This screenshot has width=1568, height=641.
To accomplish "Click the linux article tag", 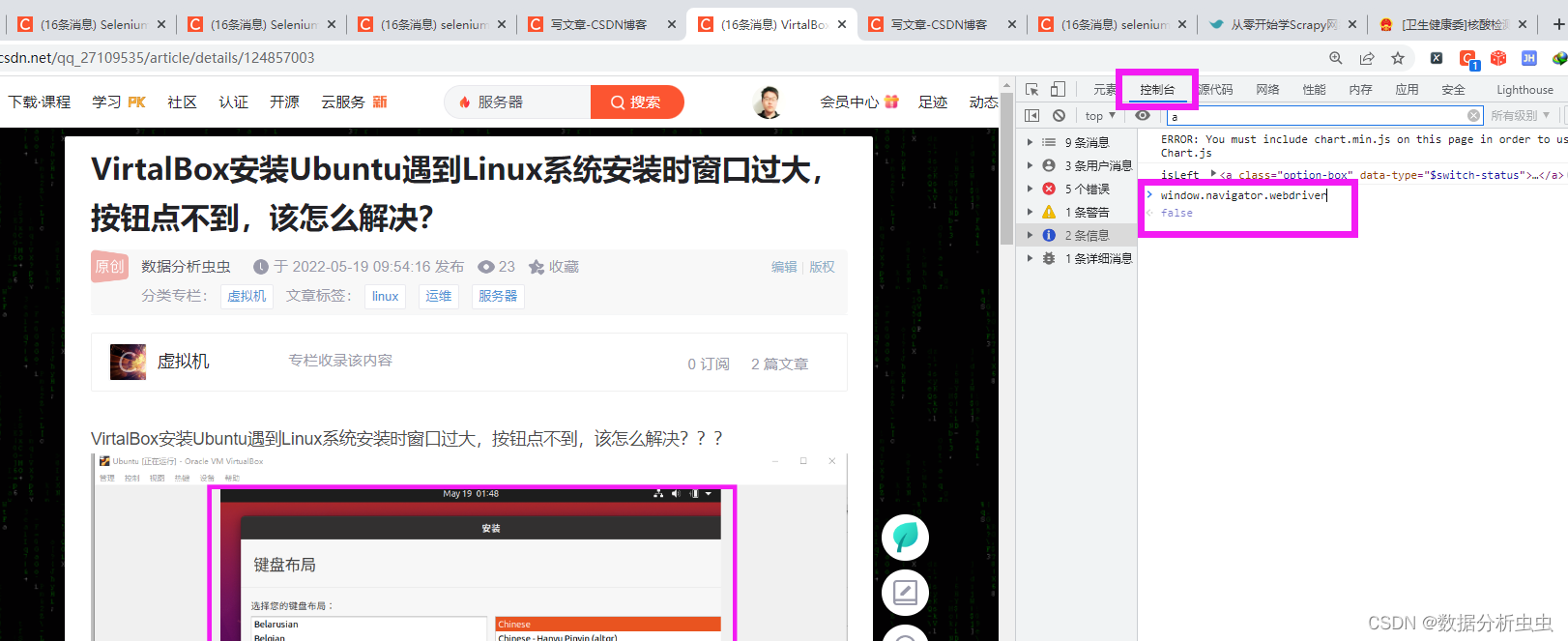I will 385,296.
